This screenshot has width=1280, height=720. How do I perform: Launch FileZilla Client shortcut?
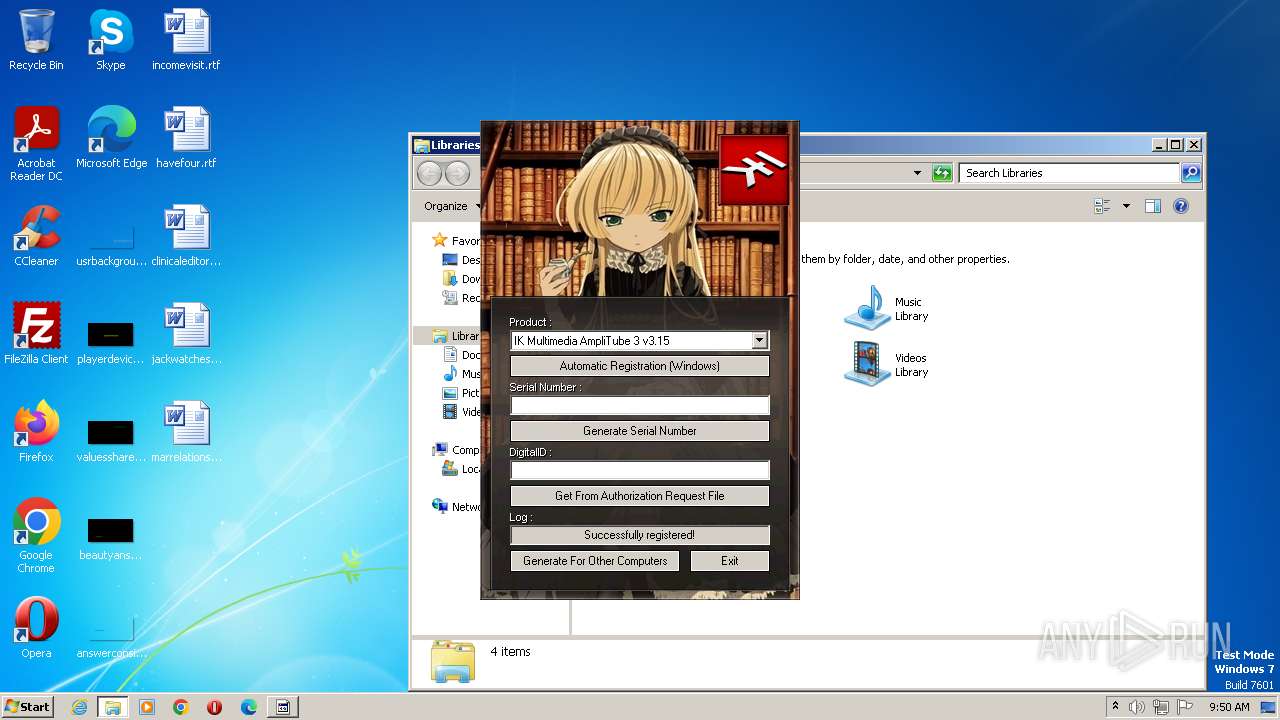(x=36, y=334)
